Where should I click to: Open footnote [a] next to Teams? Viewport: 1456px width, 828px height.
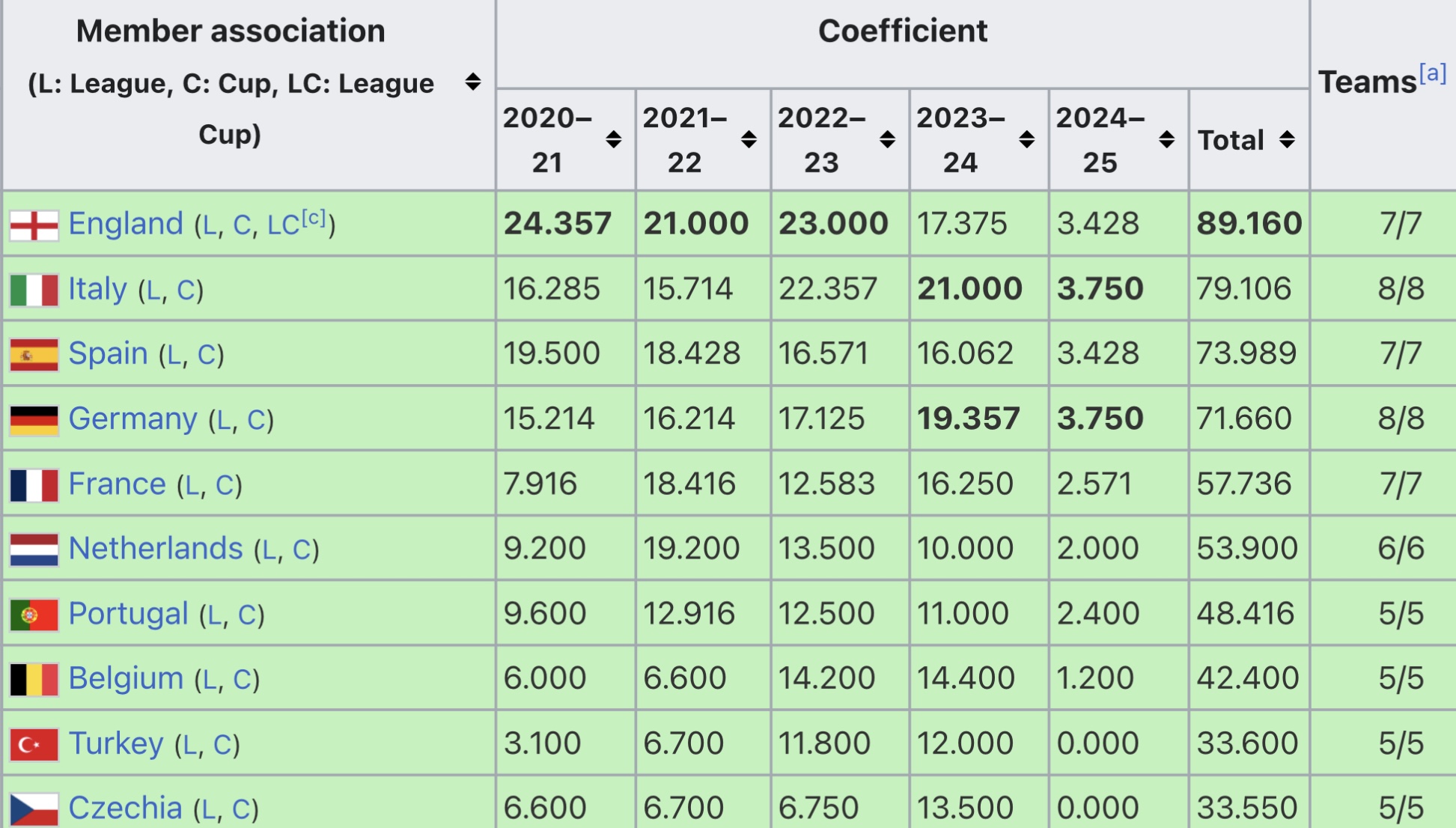pos(1433,73)
